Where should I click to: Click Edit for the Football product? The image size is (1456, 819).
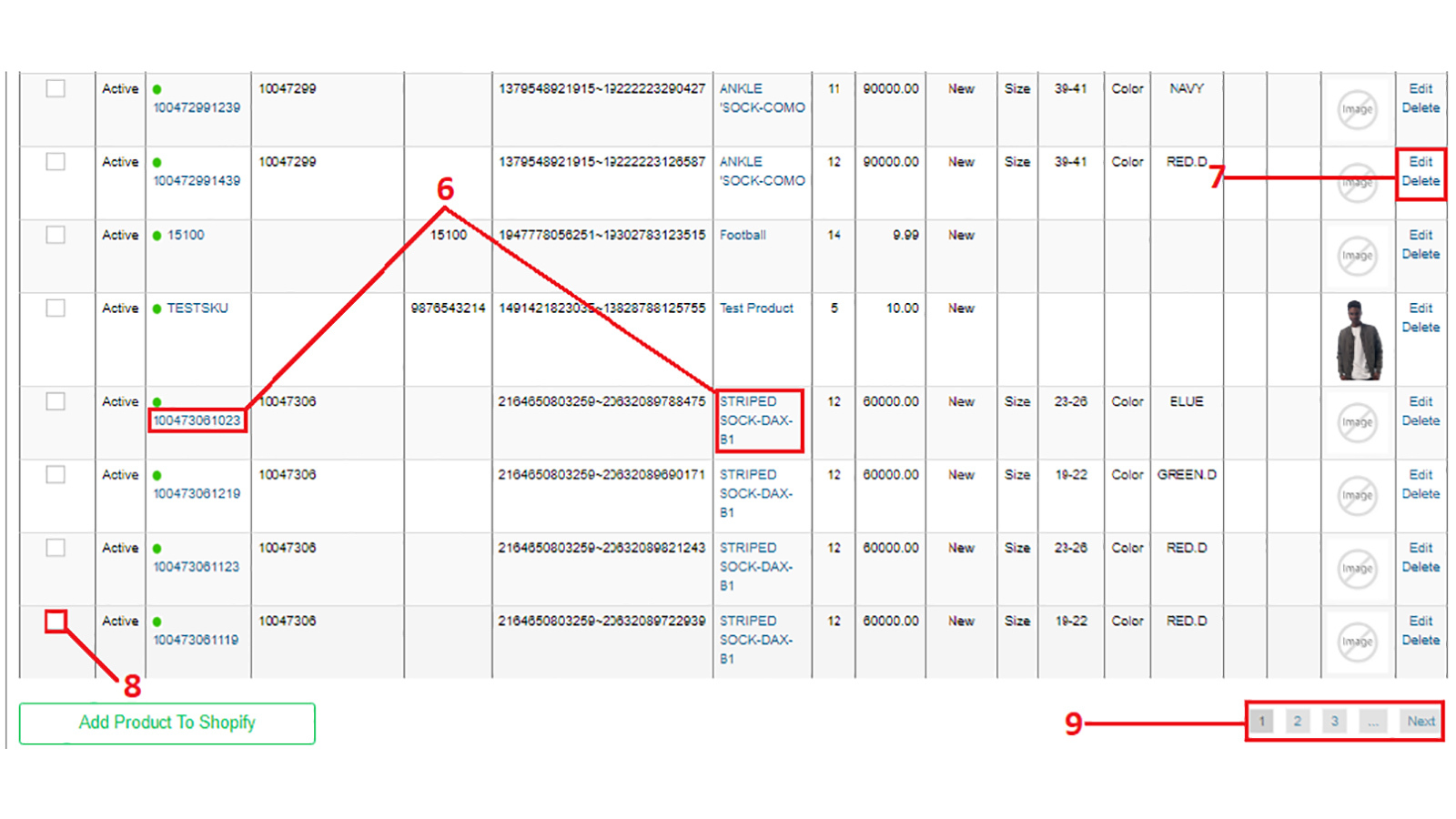coord(1421,235)
